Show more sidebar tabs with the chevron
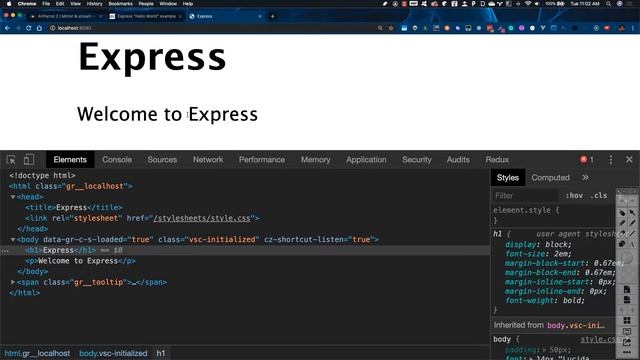Screen dimensions: 640x360 coord(585,178)
